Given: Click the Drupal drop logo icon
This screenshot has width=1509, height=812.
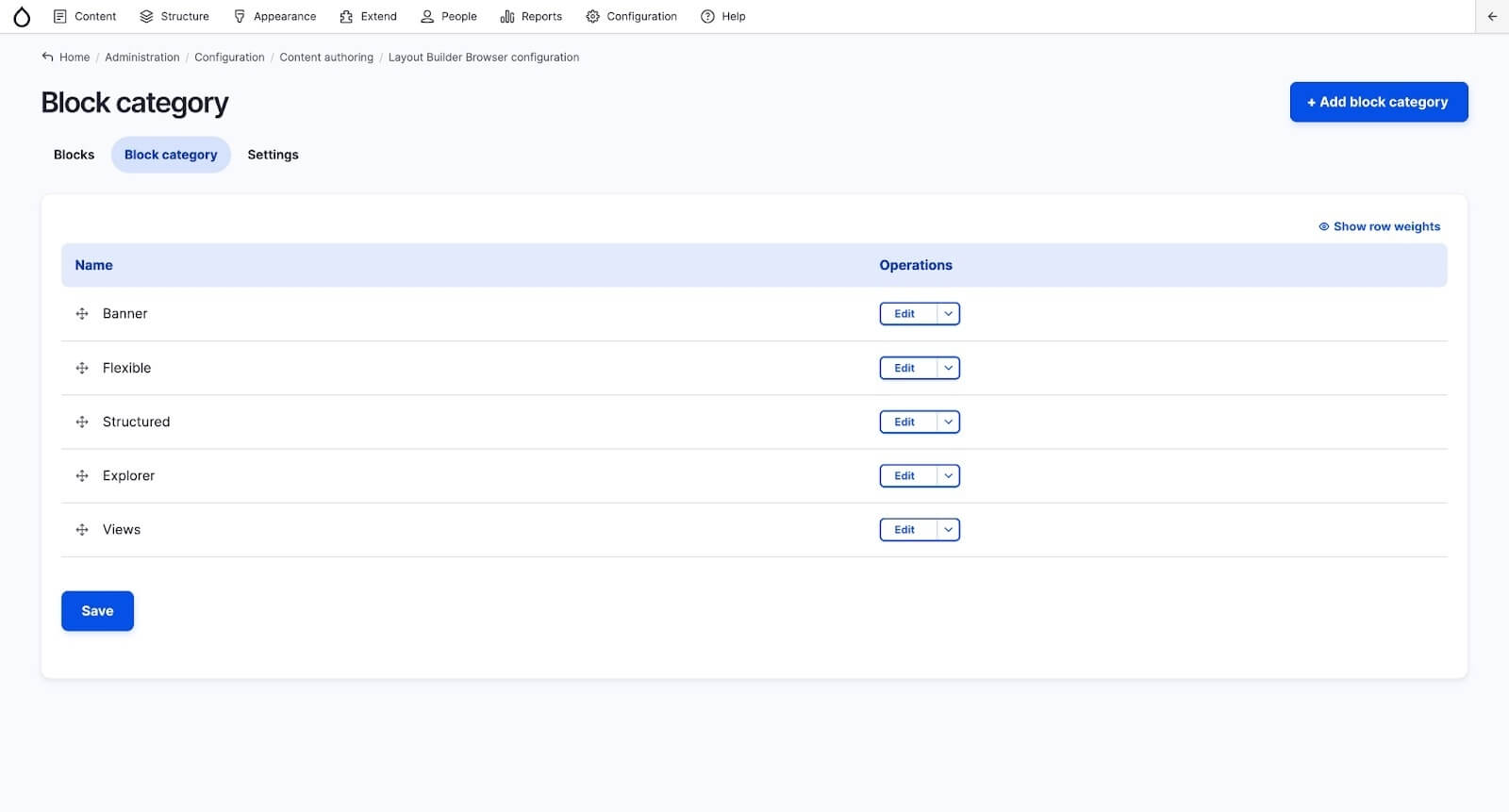Looking at the screenshot, I should coord(22,16).
